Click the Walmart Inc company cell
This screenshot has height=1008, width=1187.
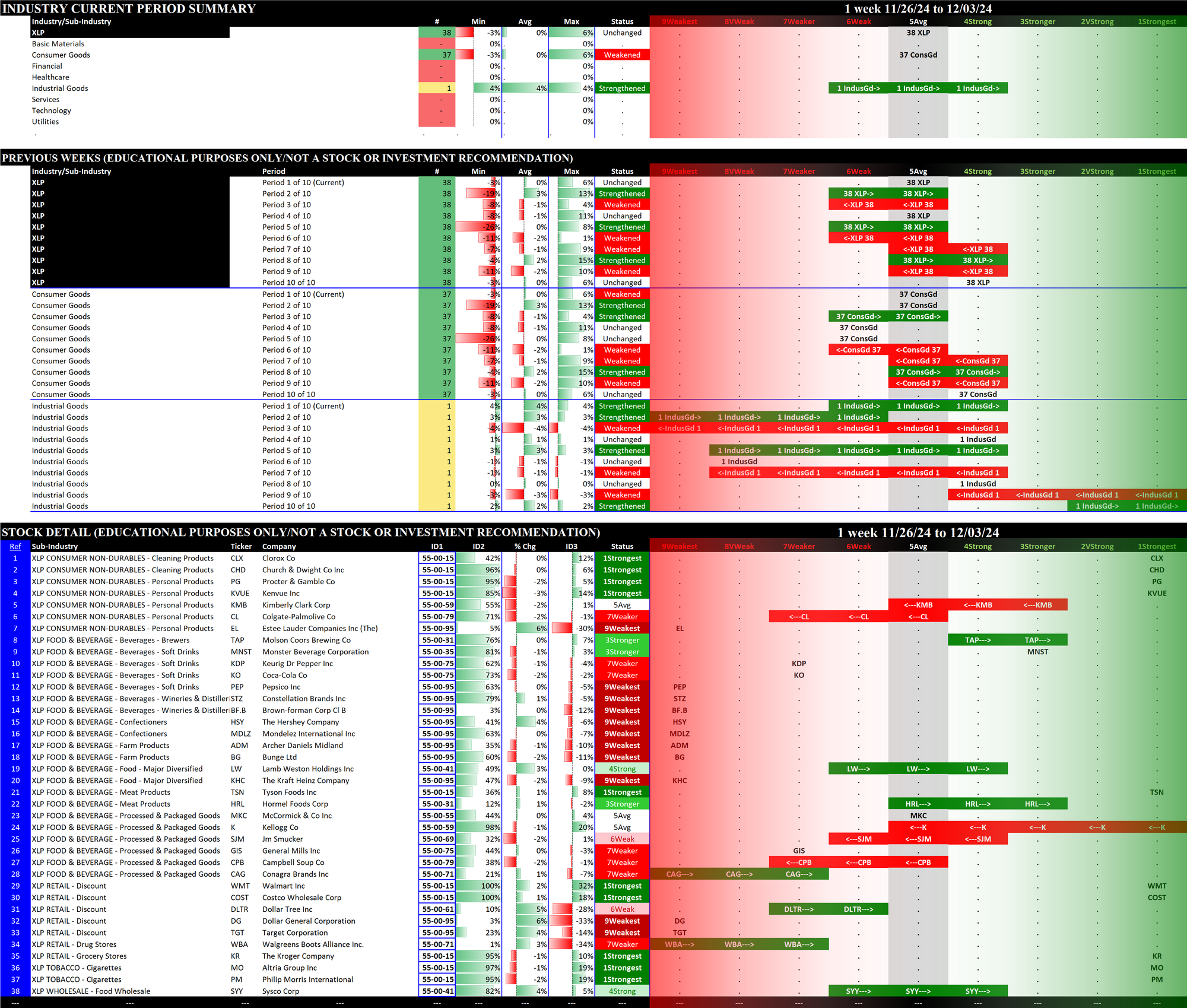284,886
